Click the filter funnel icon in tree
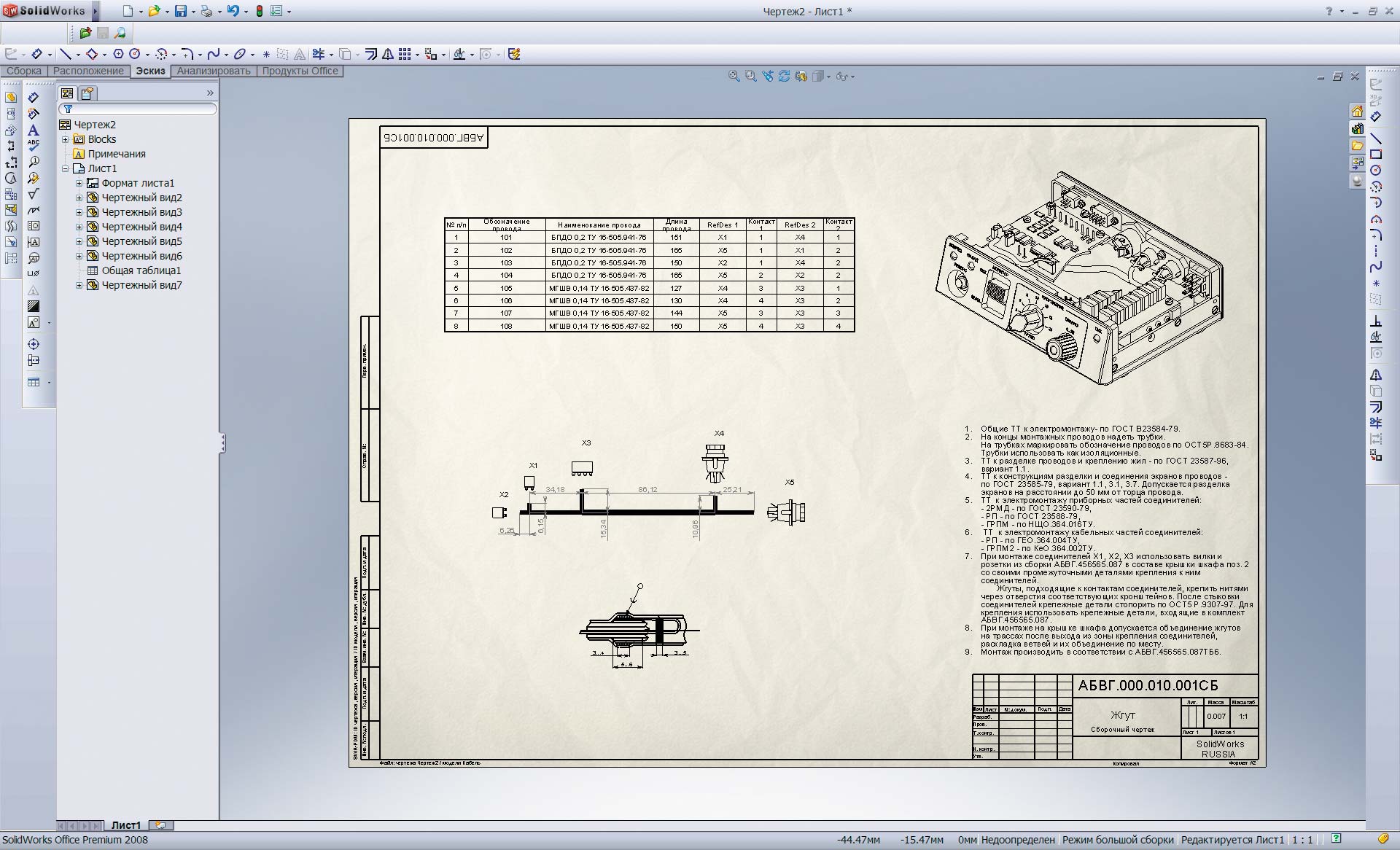The width and height of the screenshot is (1400, 850). [68, 109]
